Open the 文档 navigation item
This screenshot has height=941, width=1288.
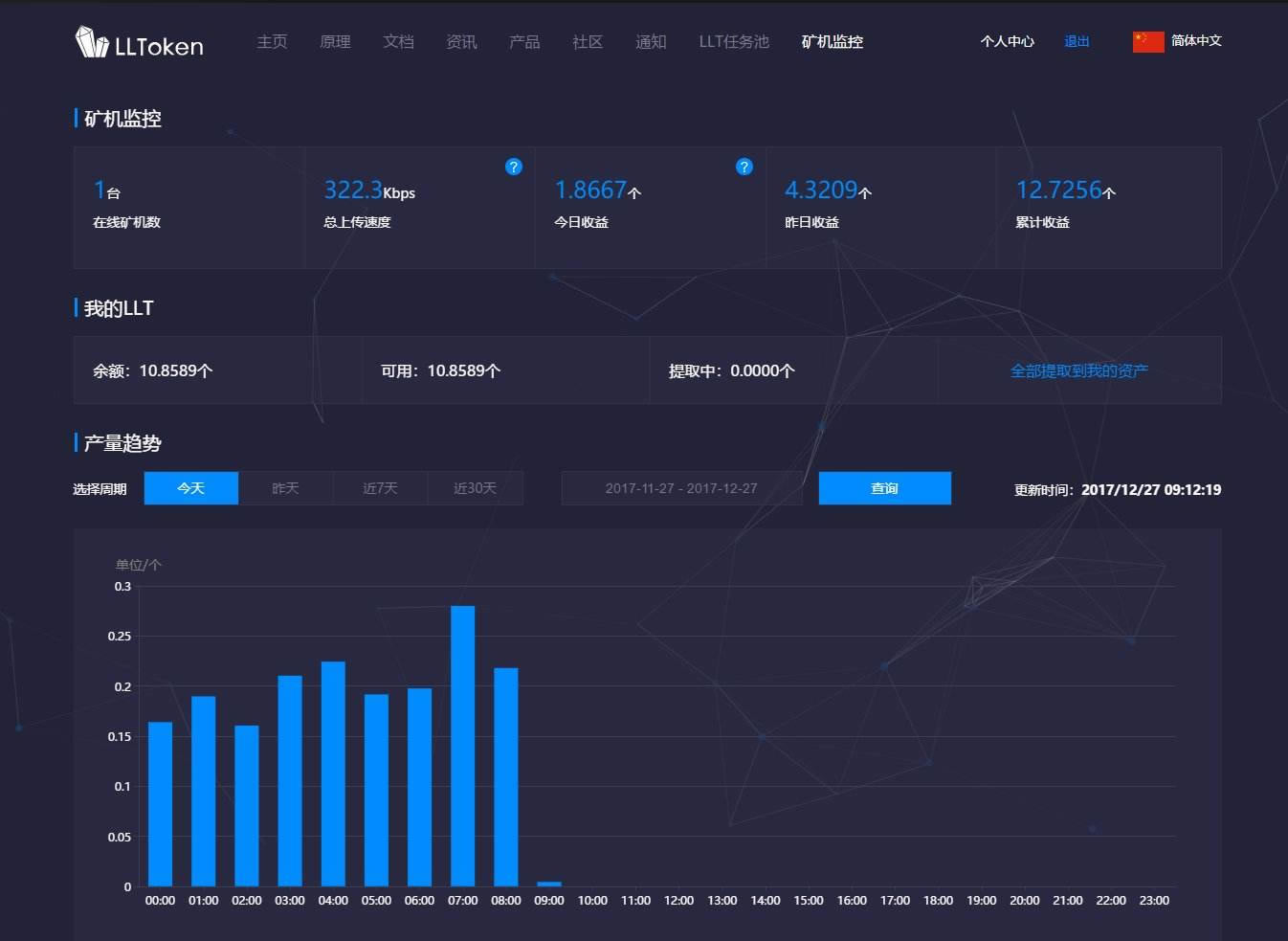pos(398,42)
